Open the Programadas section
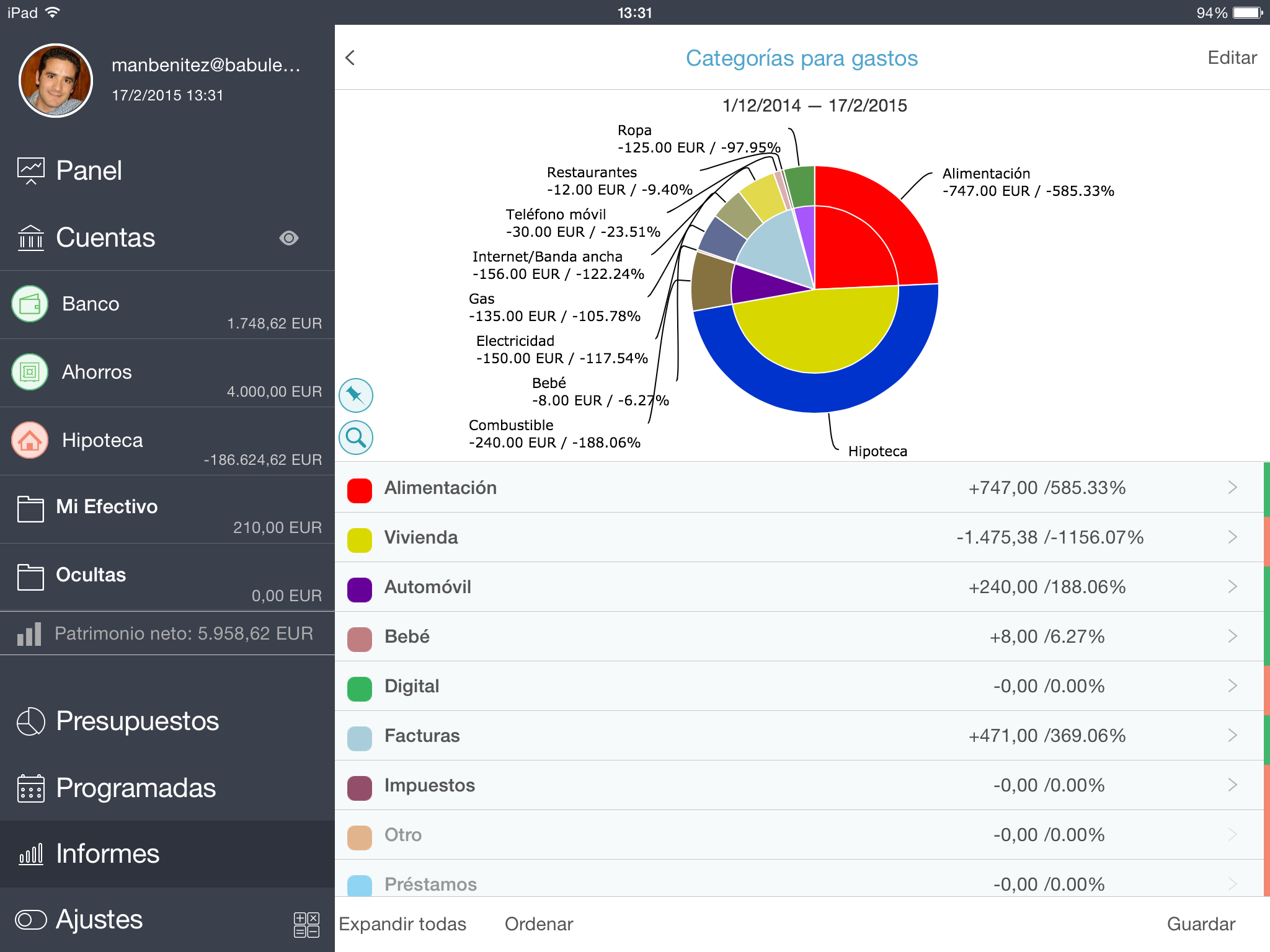The height and width of the screenshot is (952, 1270). pos(167,788)
